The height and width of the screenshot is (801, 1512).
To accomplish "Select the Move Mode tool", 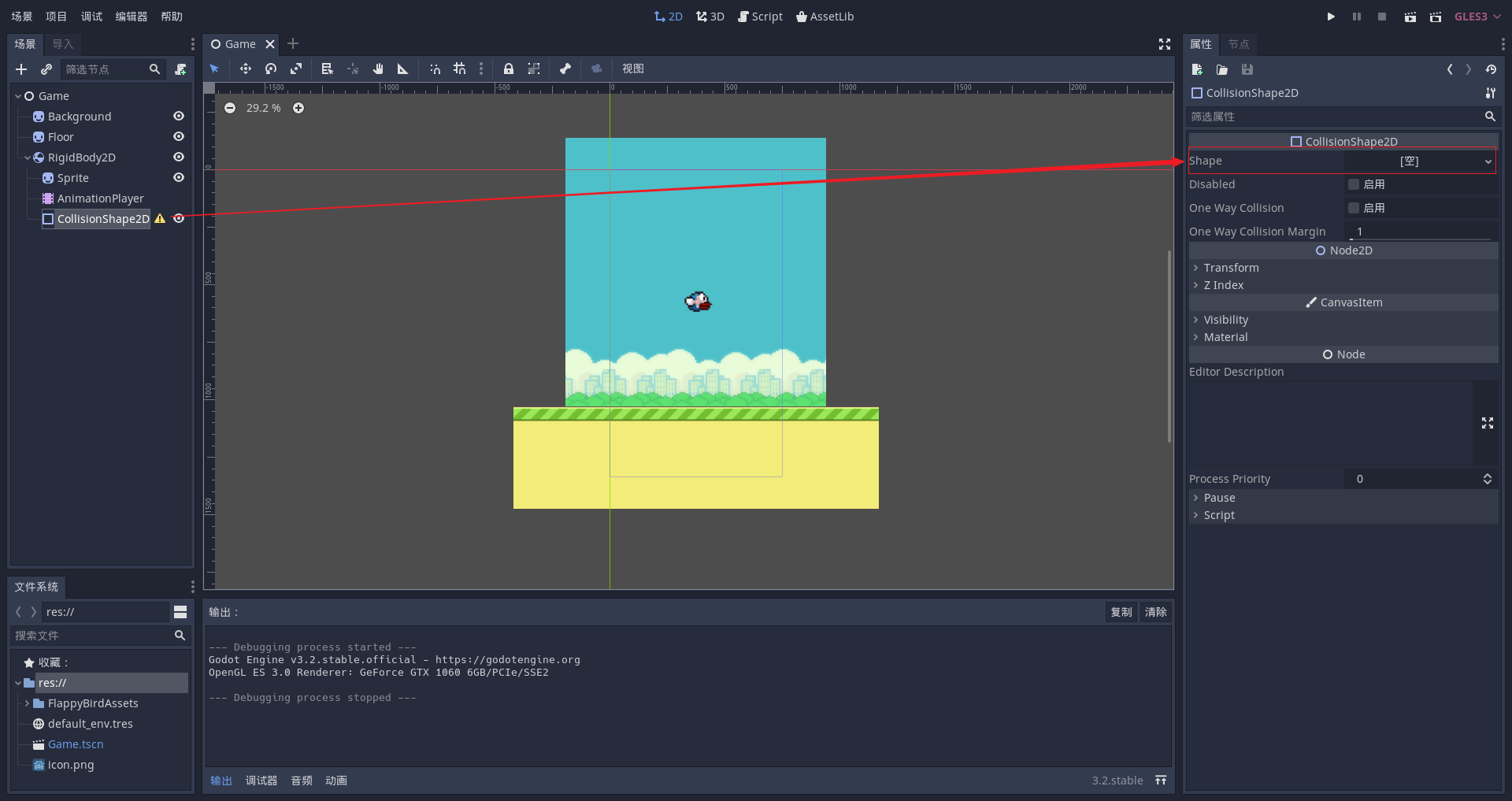I will coord(246,69).
